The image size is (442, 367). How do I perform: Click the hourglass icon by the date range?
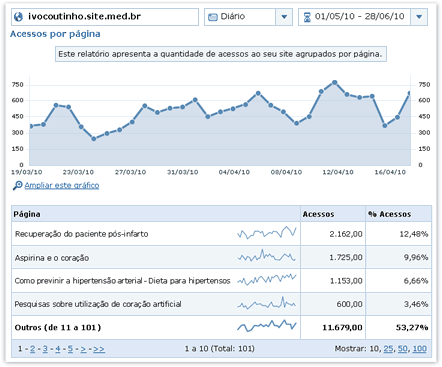tap(307, 17)
